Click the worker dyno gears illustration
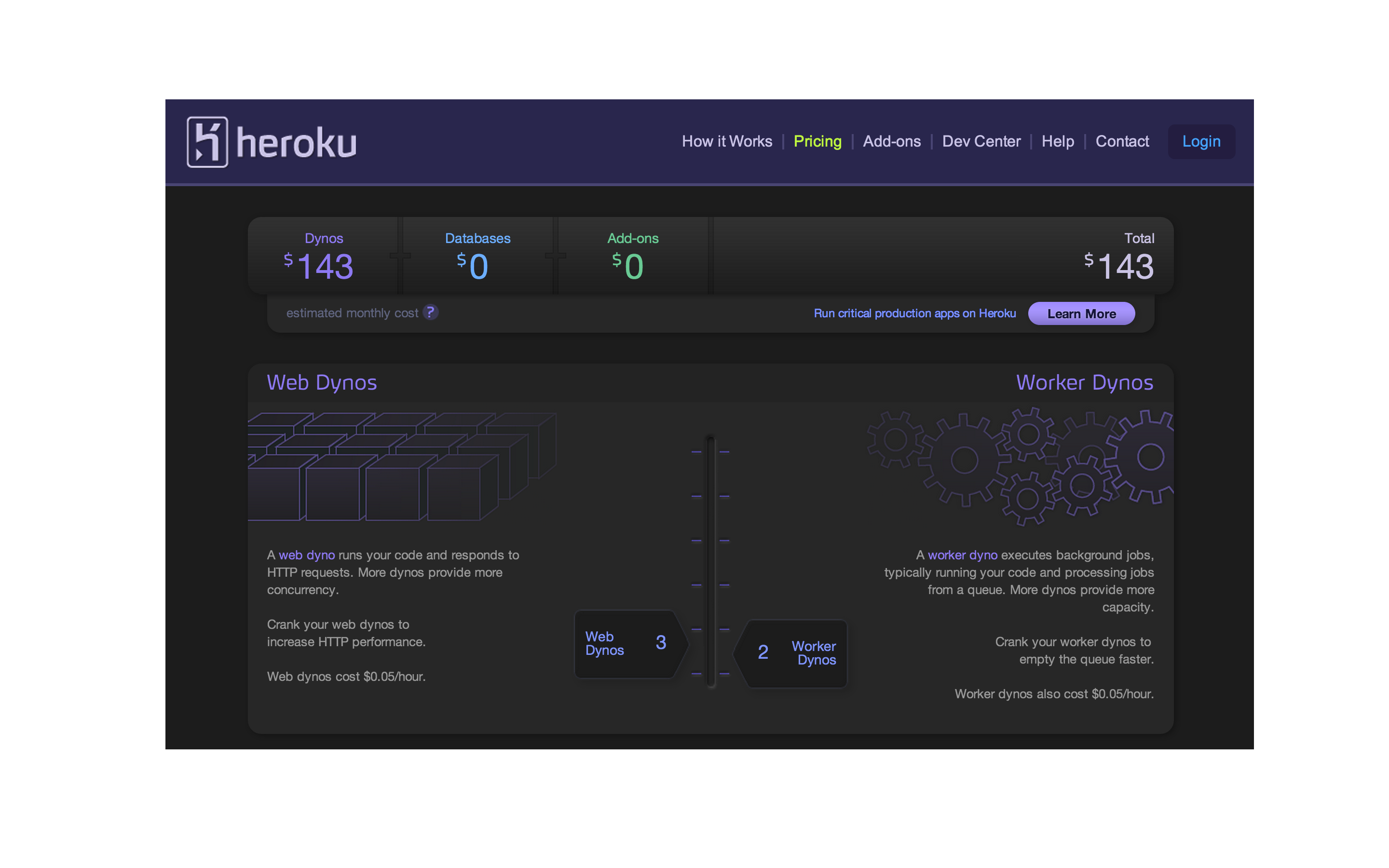1389x868 pixels. click(x=1020, y=466)
